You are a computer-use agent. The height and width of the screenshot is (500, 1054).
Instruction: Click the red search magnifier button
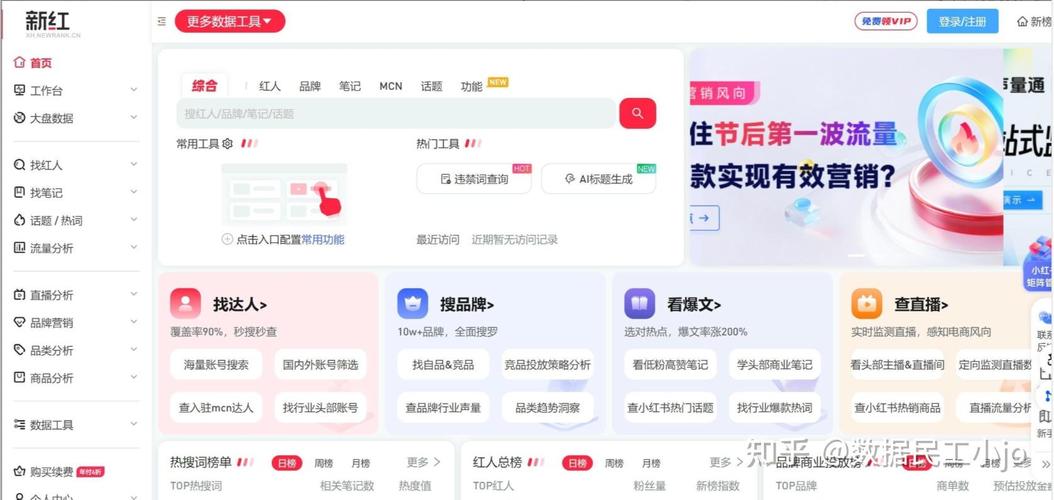coord(637,113)
